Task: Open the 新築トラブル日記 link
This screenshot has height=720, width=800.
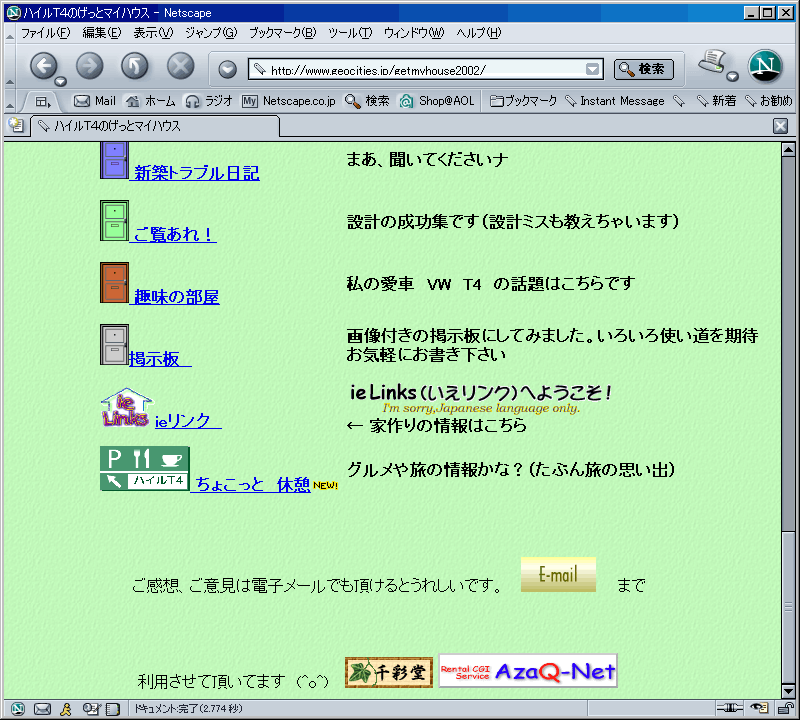Action: pos(196,173)
